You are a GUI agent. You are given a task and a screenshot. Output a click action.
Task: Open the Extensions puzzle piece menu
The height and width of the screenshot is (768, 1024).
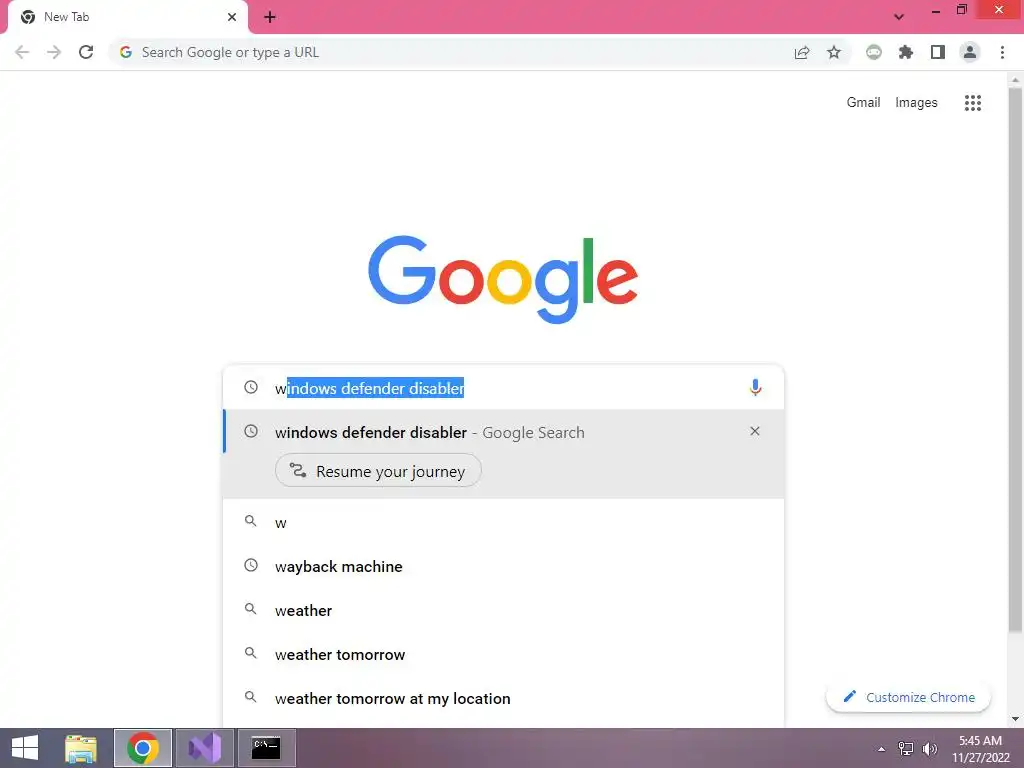906,52
